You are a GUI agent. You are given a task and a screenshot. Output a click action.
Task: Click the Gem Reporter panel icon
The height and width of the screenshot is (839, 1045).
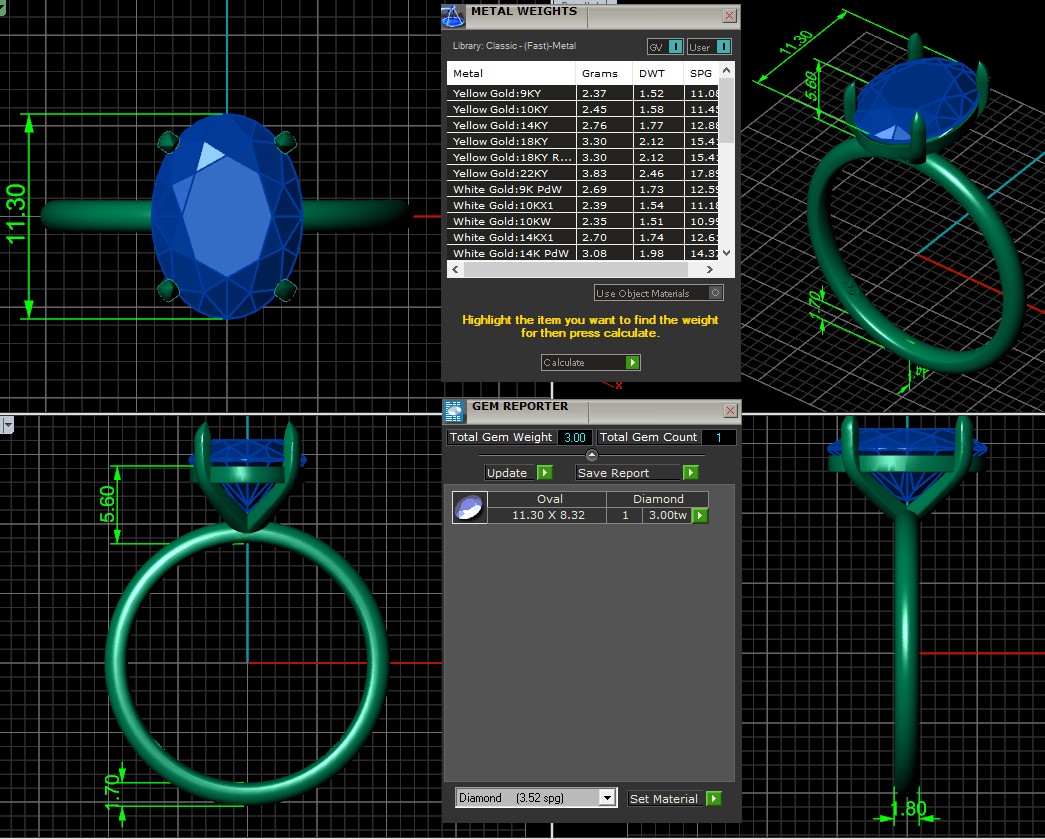[x=454, y=410]
